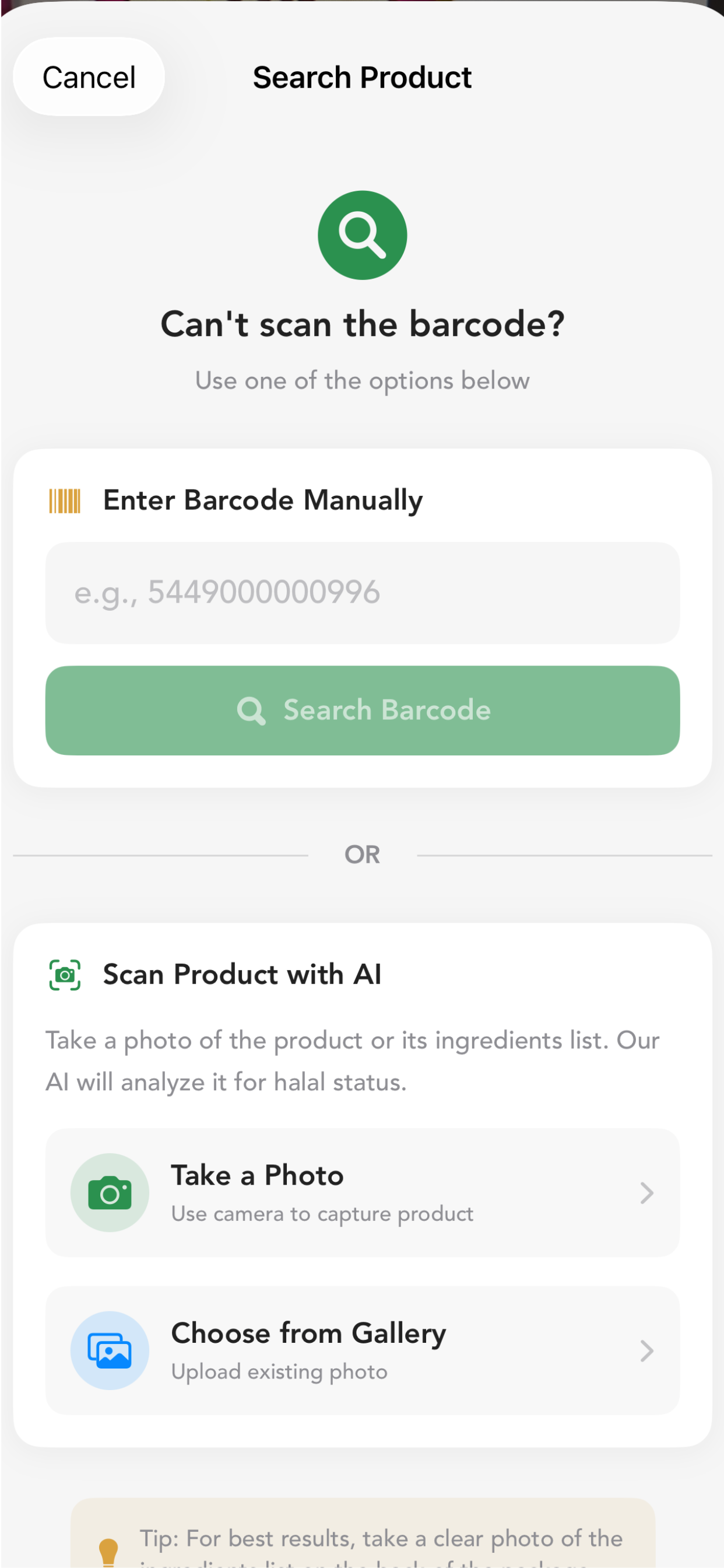The width and height of the screenshot is (724, 1568).
Task: Tap the Search Barcode button
Action: [x=362, y=710]
